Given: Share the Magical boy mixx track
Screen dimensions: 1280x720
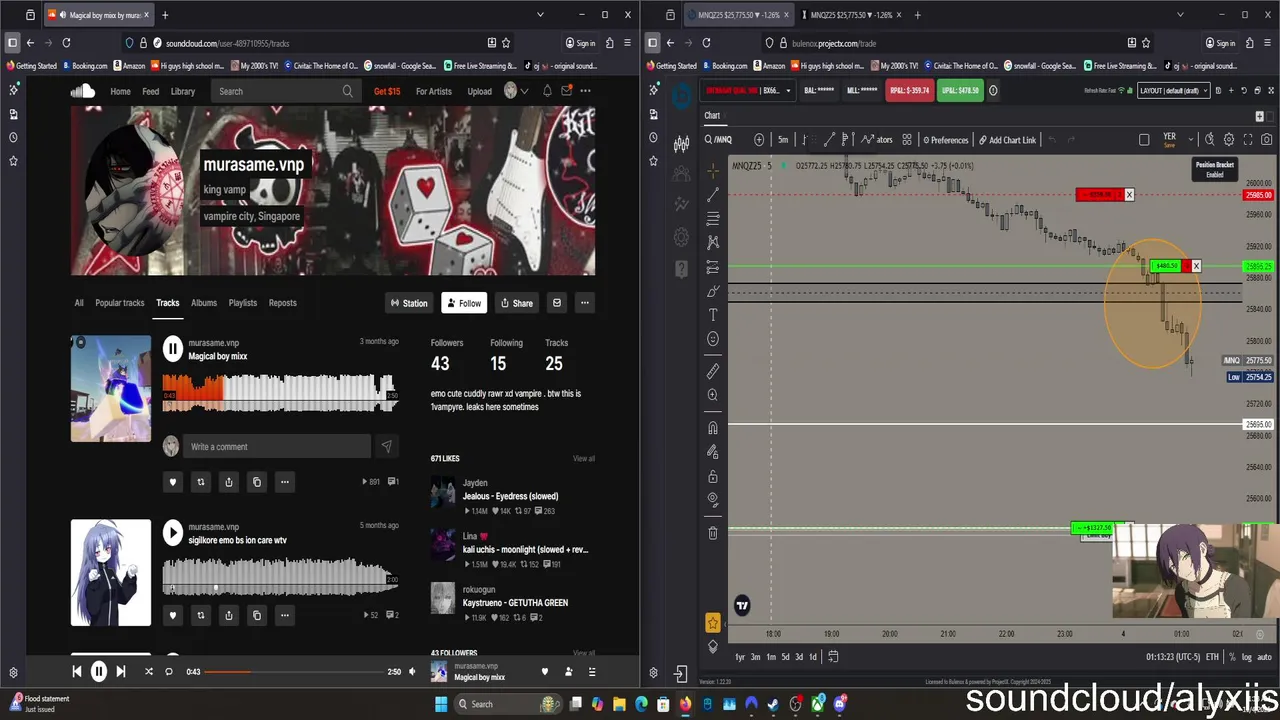Looking at the screenshot, I should point(228,482).
